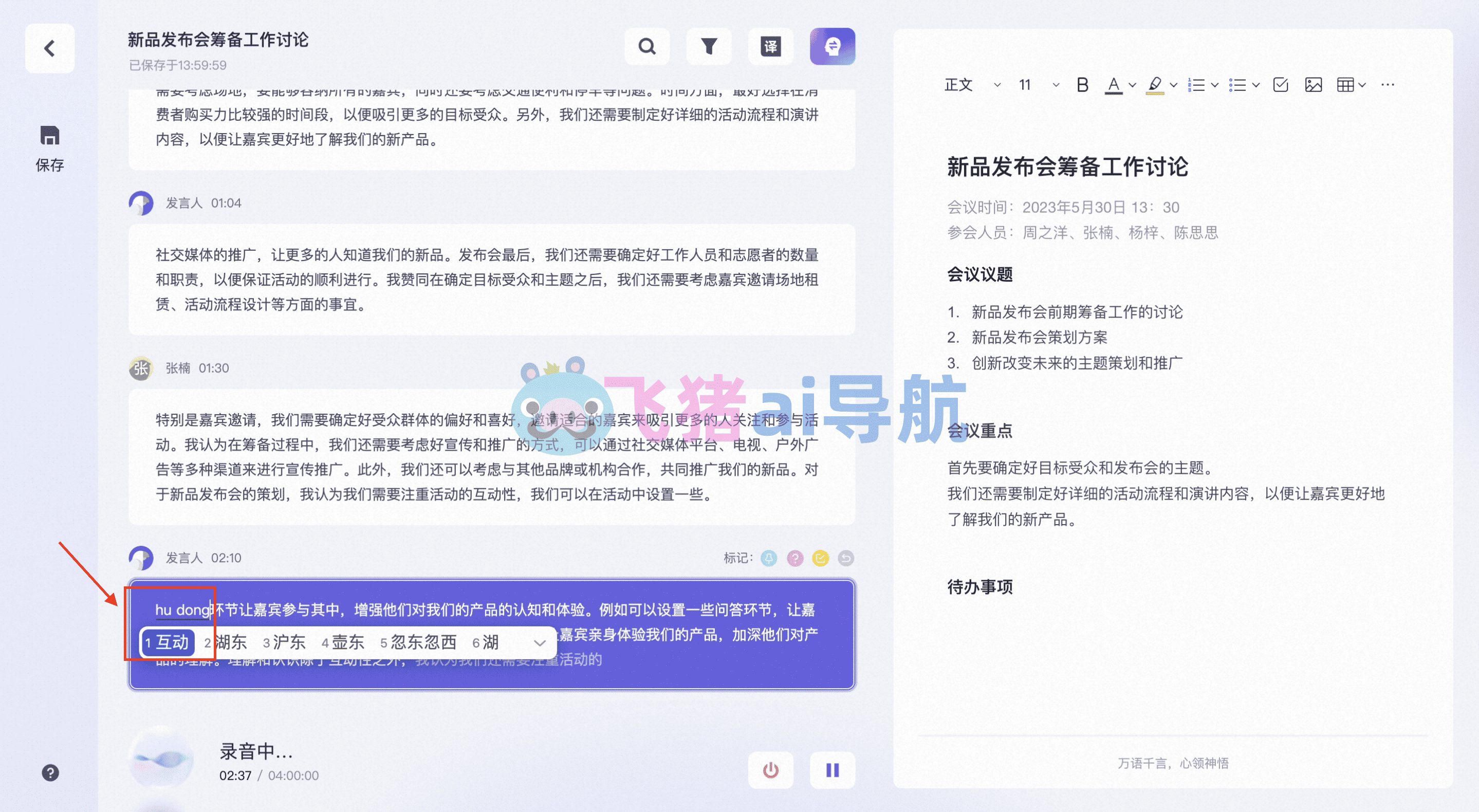Mark segment with yellow todo marker
1479x812 pixels.
pos(821,558)
